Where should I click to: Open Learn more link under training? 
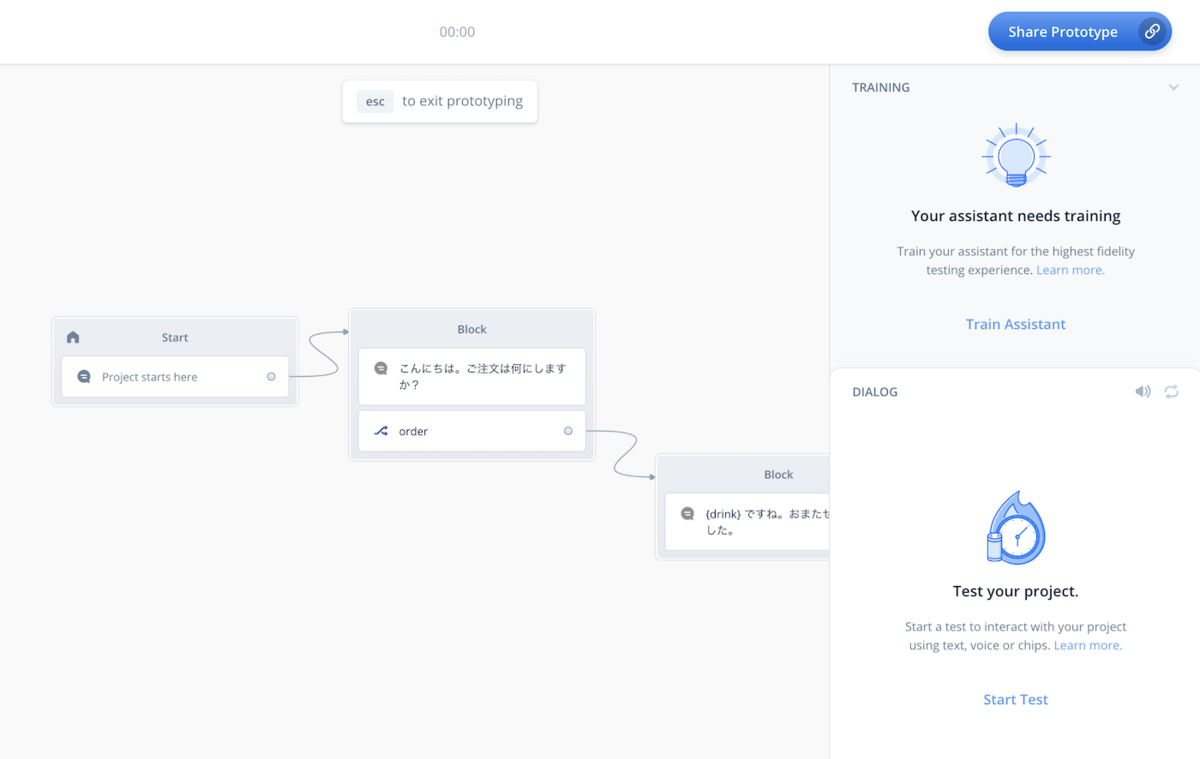click(1070, 270)
